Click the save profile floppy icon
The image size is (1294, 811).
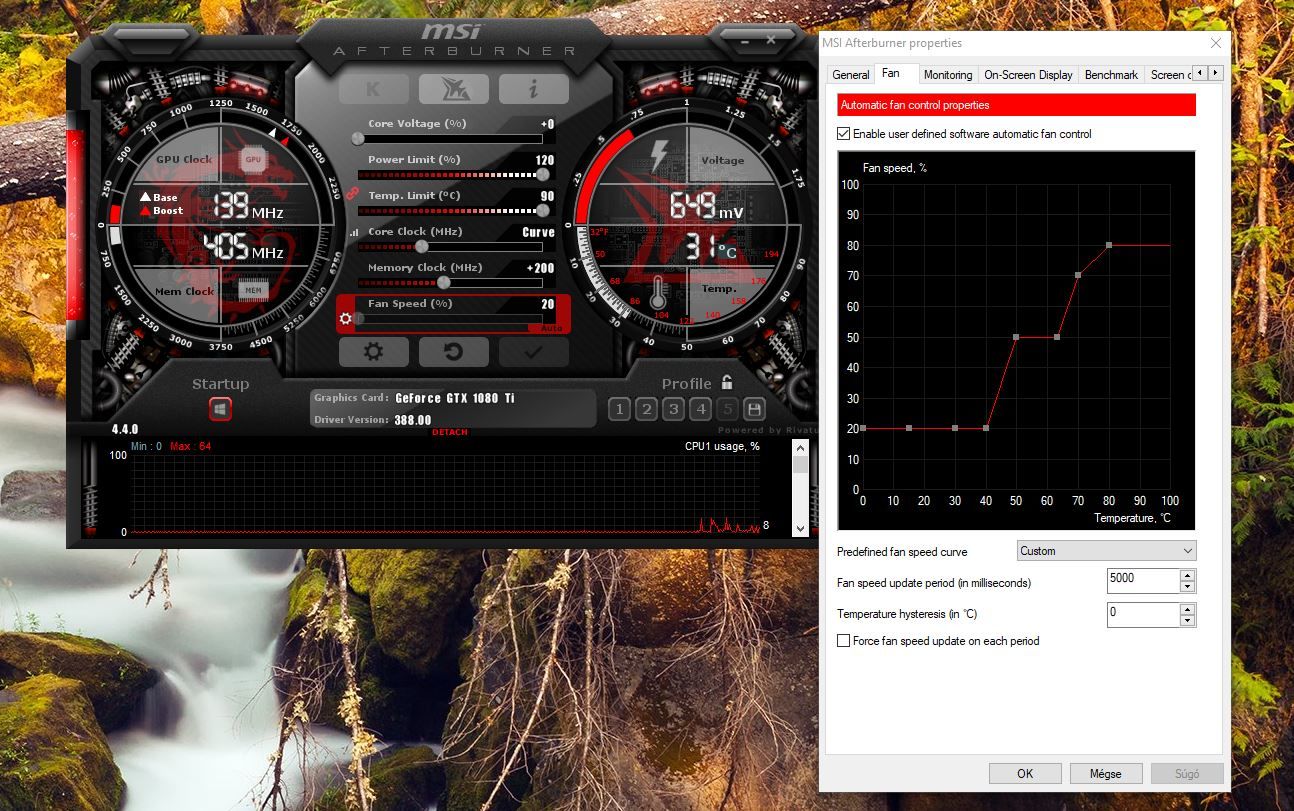pyautogui.click(x=754, y=409)
